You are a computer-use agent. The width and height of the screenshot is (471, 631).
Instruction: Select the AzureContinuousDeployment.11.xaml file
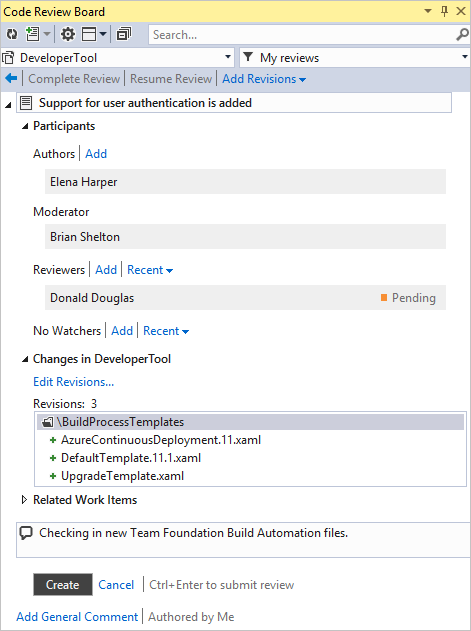tap(161, 440)
